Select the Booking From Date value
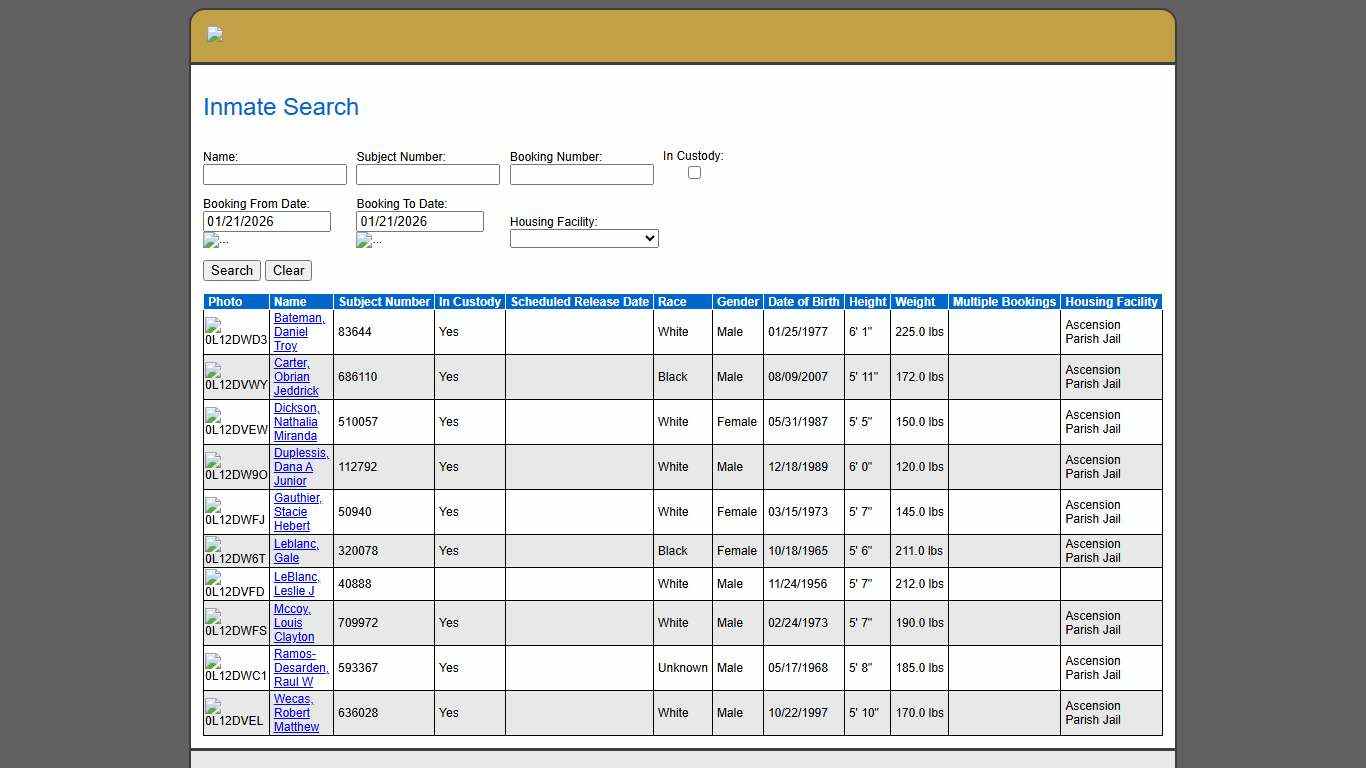1366x768 pixels. pyautogui.click(x=266, y=221)
